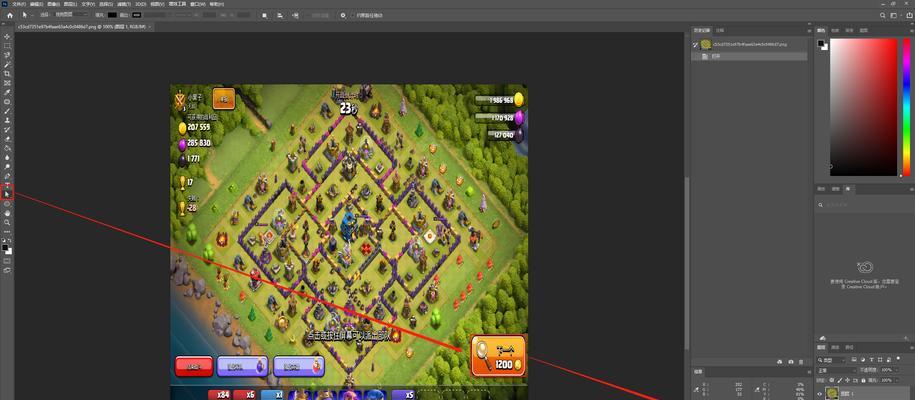Select the Eraser tool
This screenshot has width=915, height=400.
8,139
